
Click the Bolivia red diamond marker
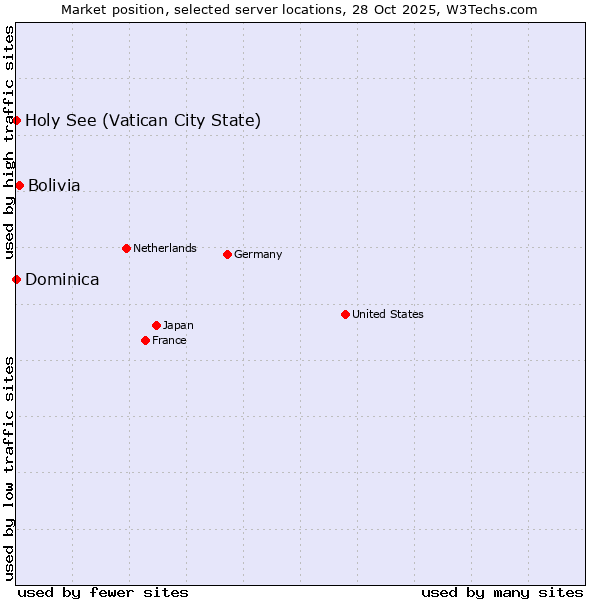19,185
